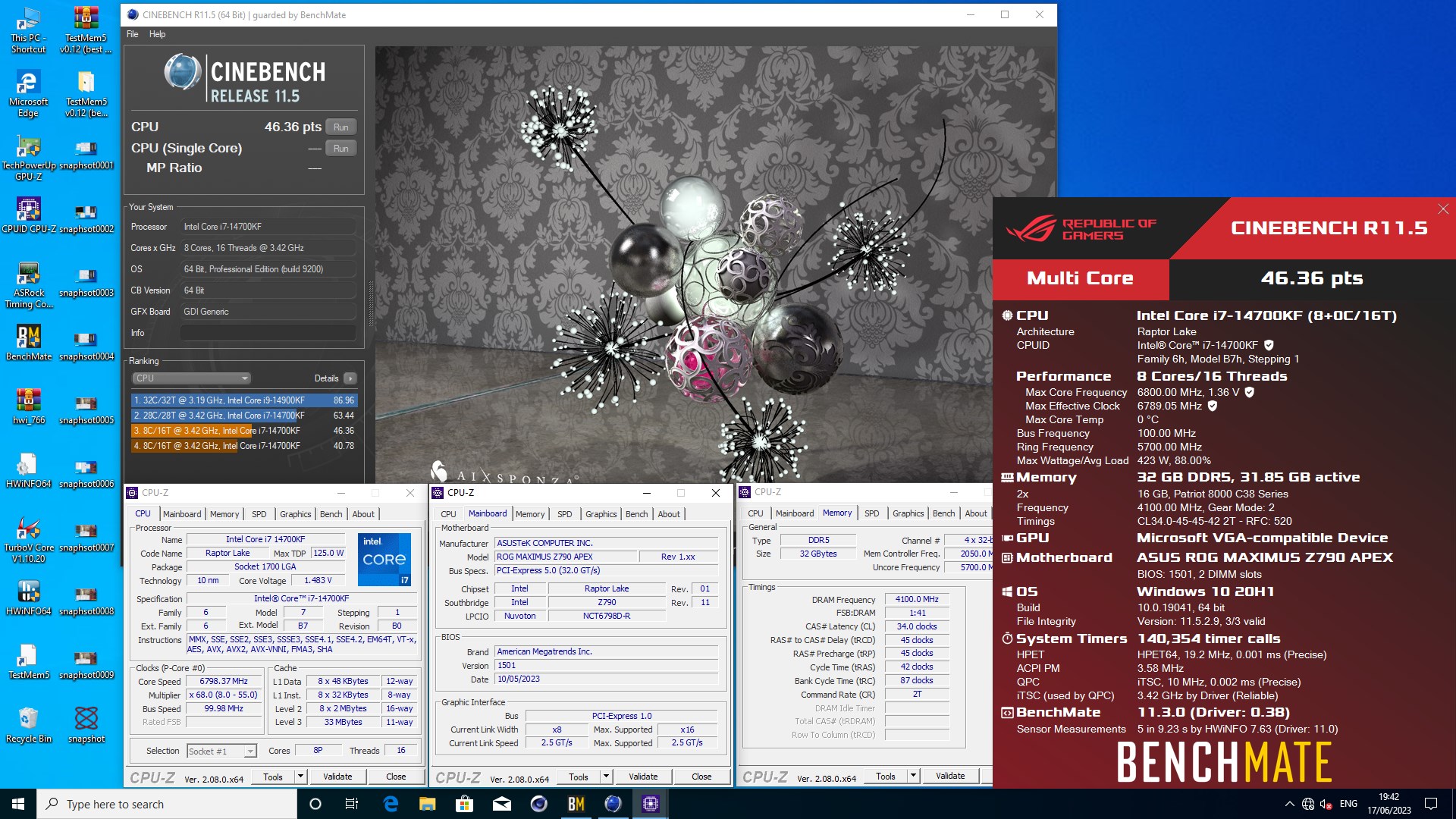Click the Info input field in Cinebench
This screenshot has height=819, width=1456.
click(268, 333)
